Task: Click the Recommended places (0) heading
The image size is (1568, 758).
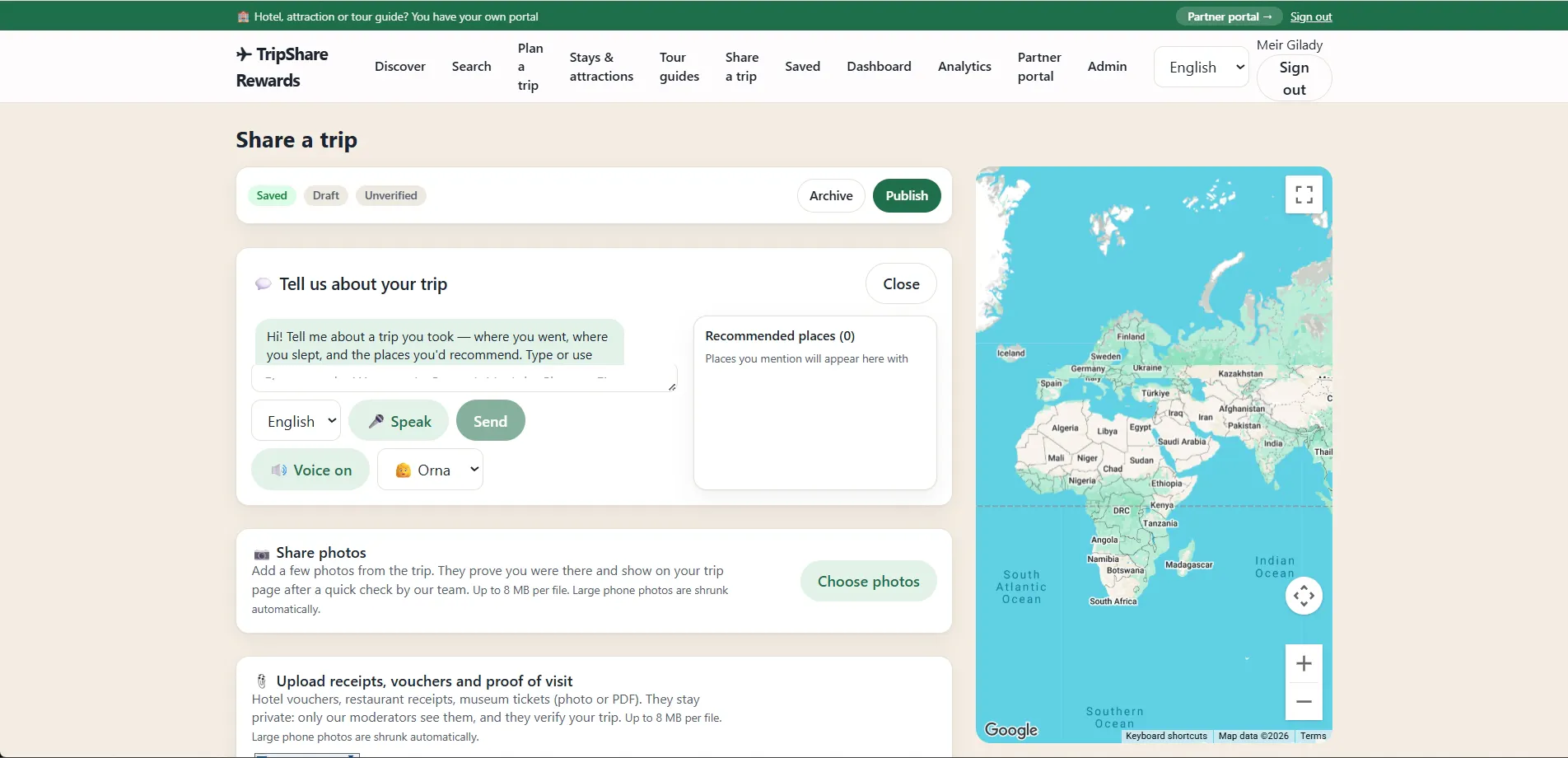Action: click(x=780, y=335)
